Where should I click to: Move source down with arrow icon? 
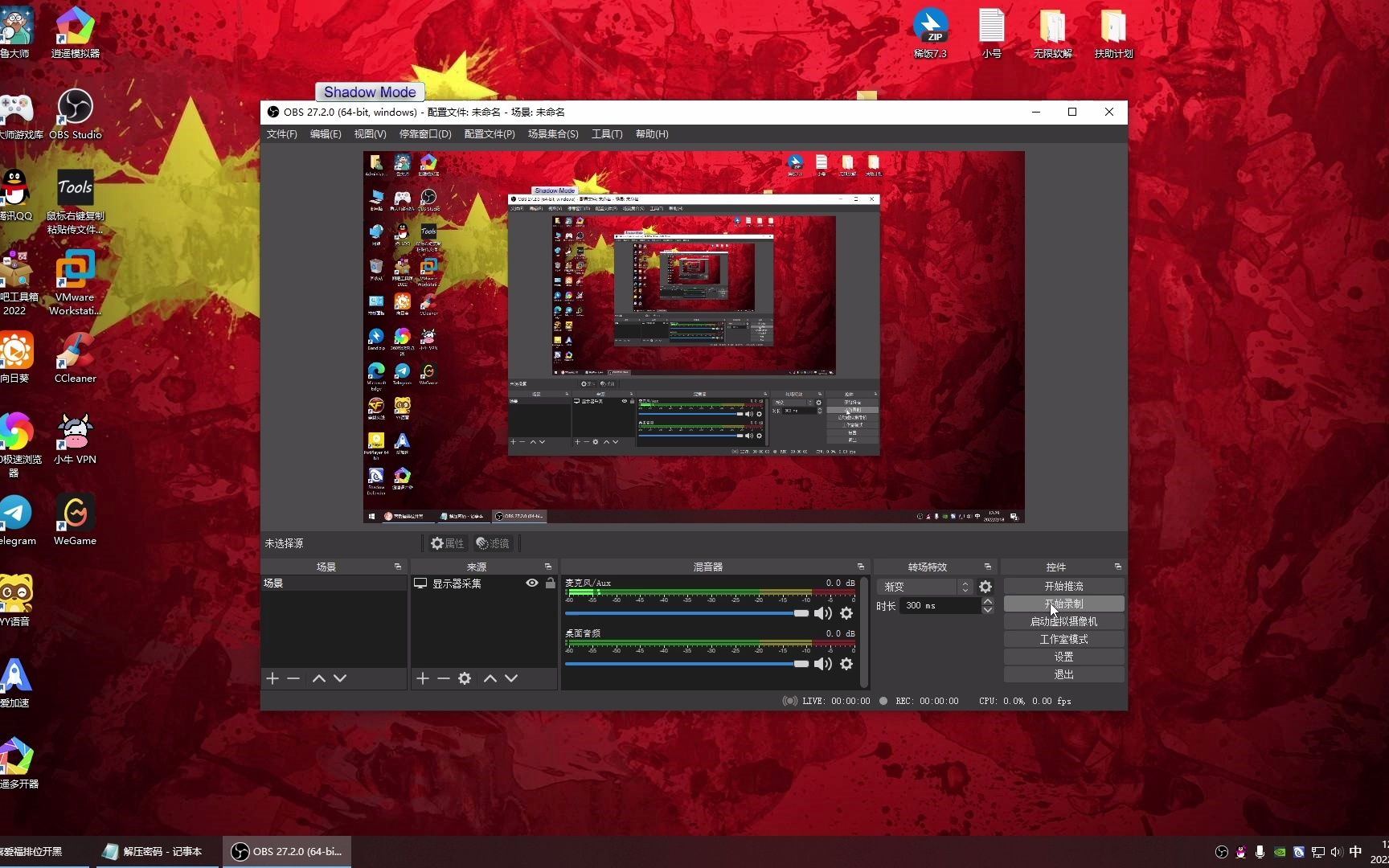point(510,678)
